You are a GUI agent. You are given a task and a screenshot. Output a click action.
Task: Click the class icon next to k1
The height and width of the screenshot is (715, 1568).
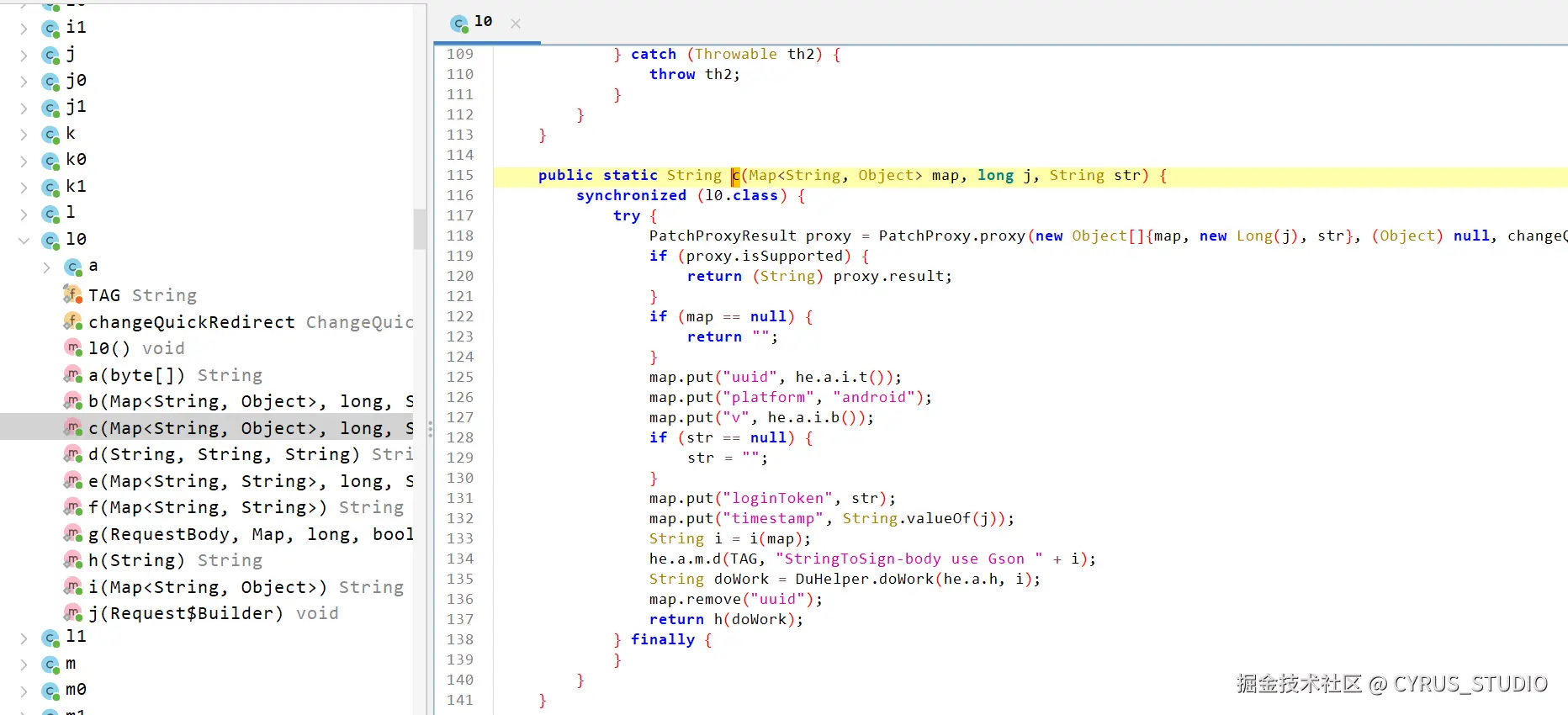(x=50, y=188)
